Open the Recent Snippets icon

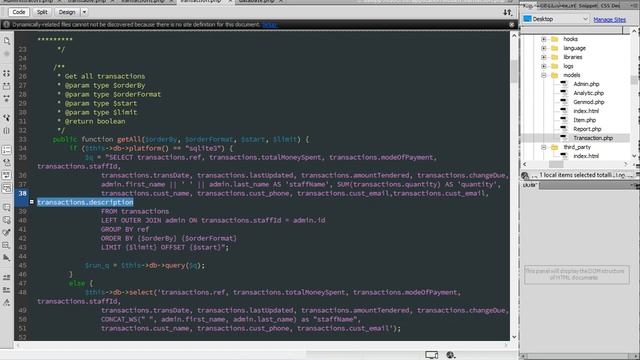point(7,245)
